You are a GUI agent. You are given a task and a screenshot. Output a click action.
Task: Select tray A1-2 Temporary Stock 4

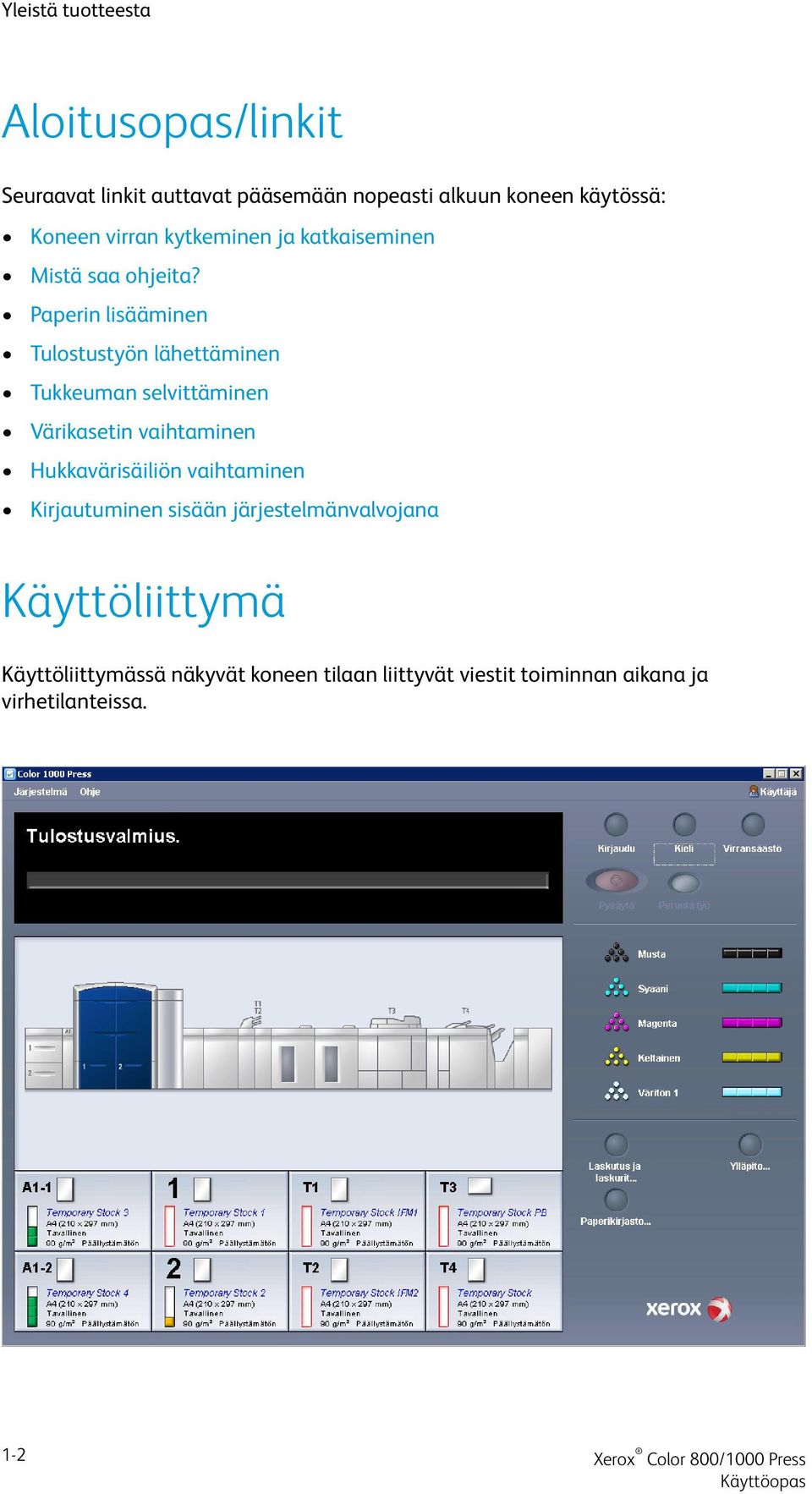[83, 1292]
